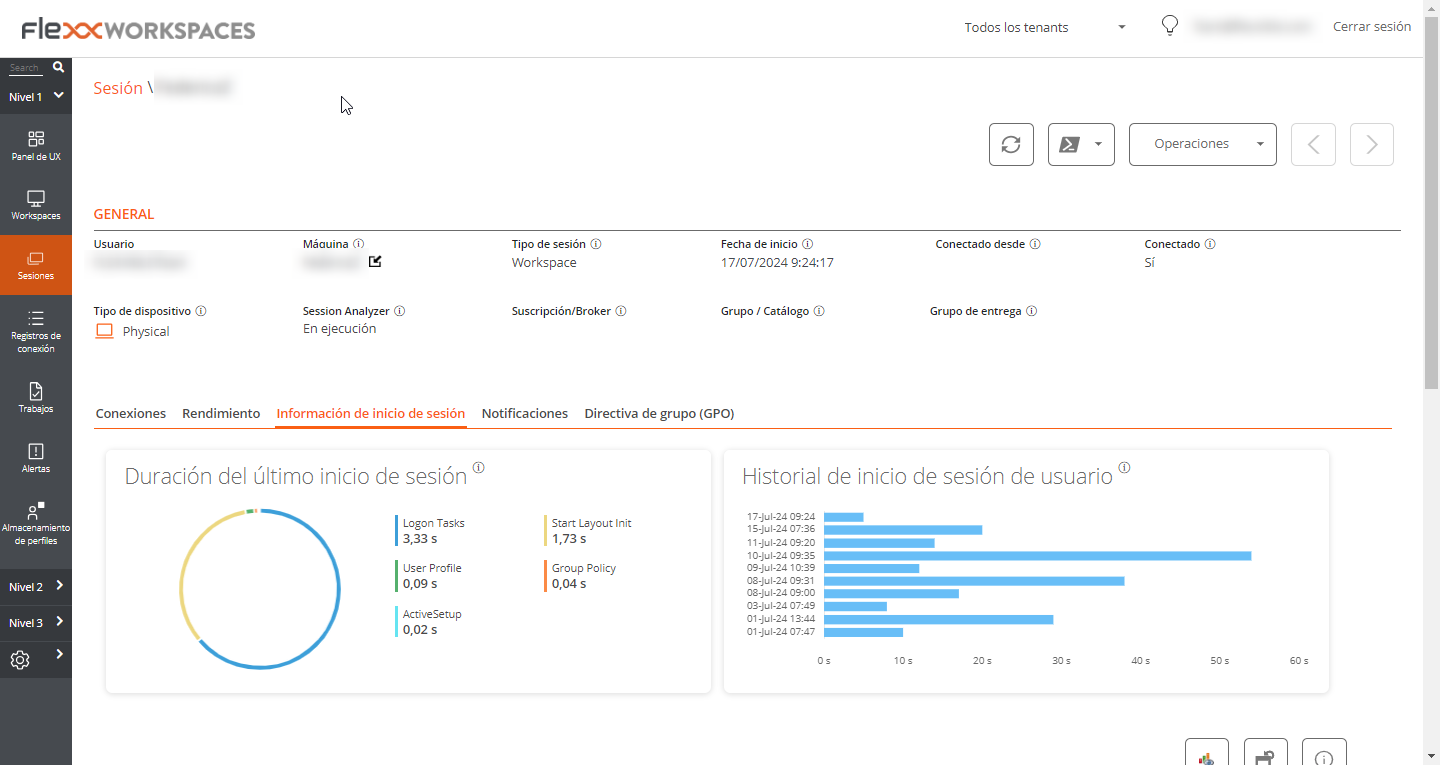Image resolution: width=1440 pixels, height=765 pixels.
Task: Open Almacenamiento de perfiles in sidebar
Action: pos(36,524)
